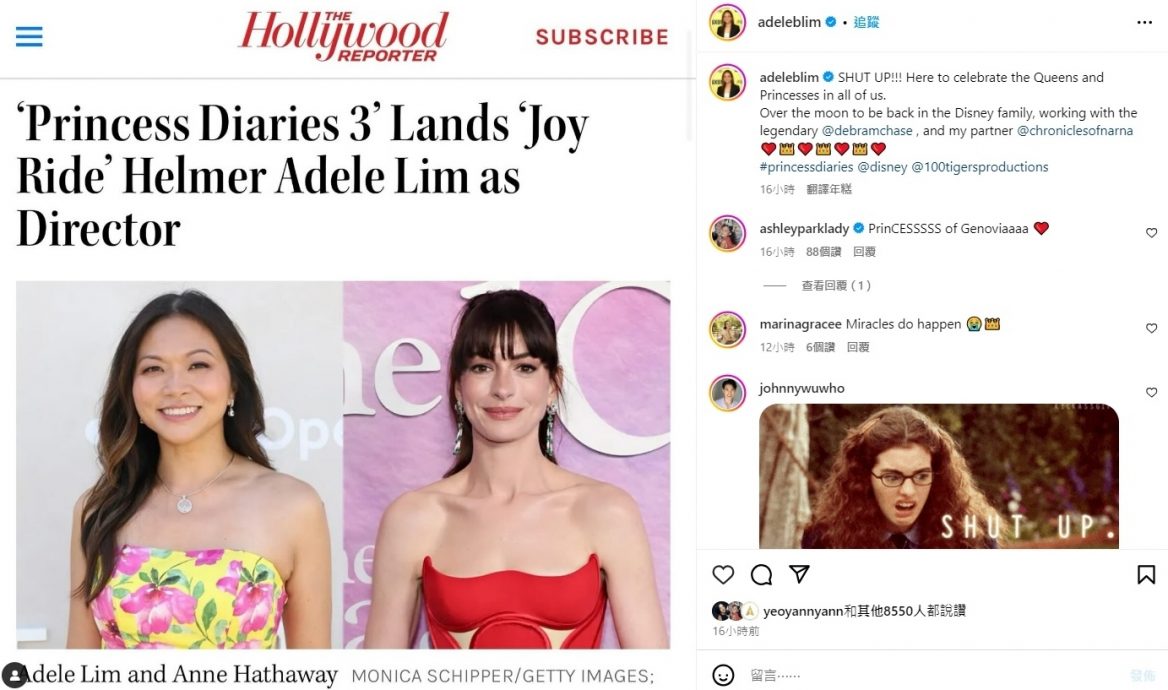Image resolution: width=1168 pixels, height=690 pixels.
Task: Translate adeleblim's caption
Action: (829, 189)
